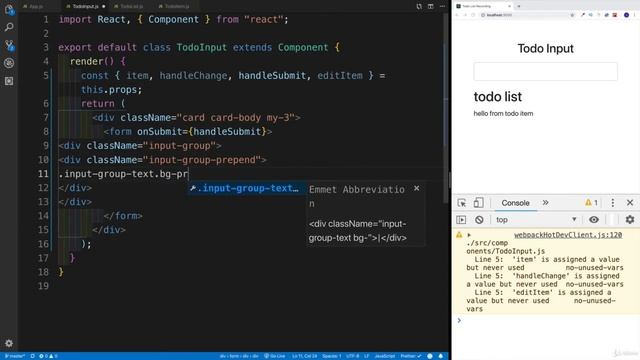
Task: Accept the .input-group-text Emmet suggestion
Action: [x=247, y=188]
